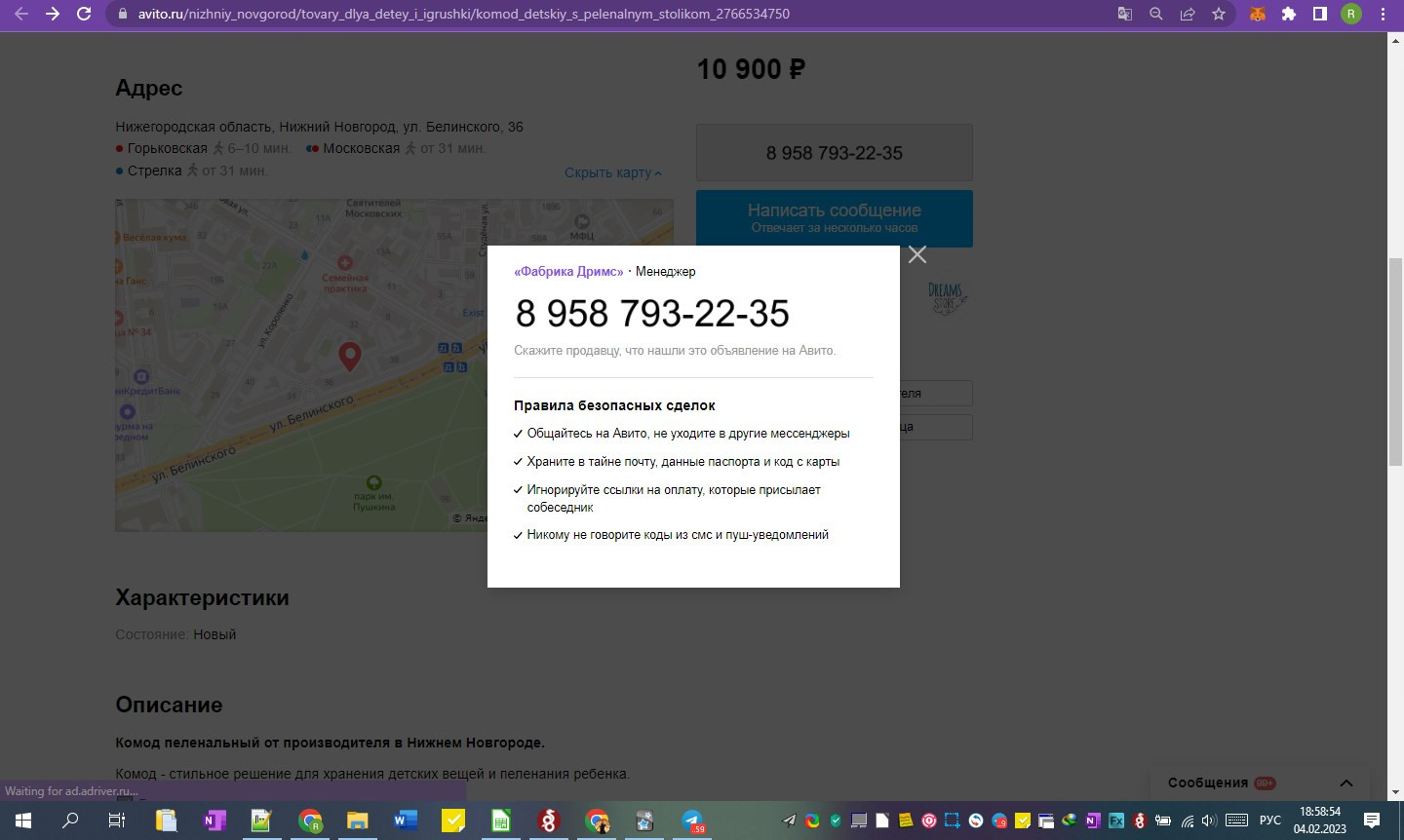Go forward with the browser arrow
Image resolution: width=1404 pixels, height=840 pixels.
[53, 14]
